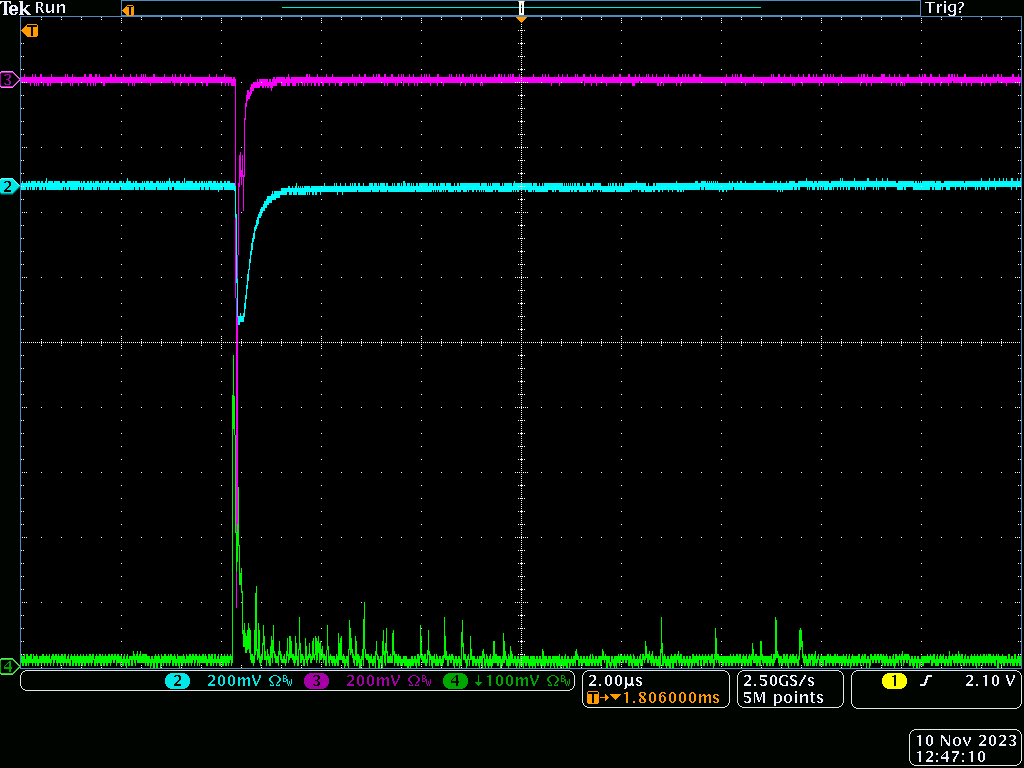Click the rising edge trigger slope icon
This screenshot has height=768, width=1024.
click(x=926, y=681)
